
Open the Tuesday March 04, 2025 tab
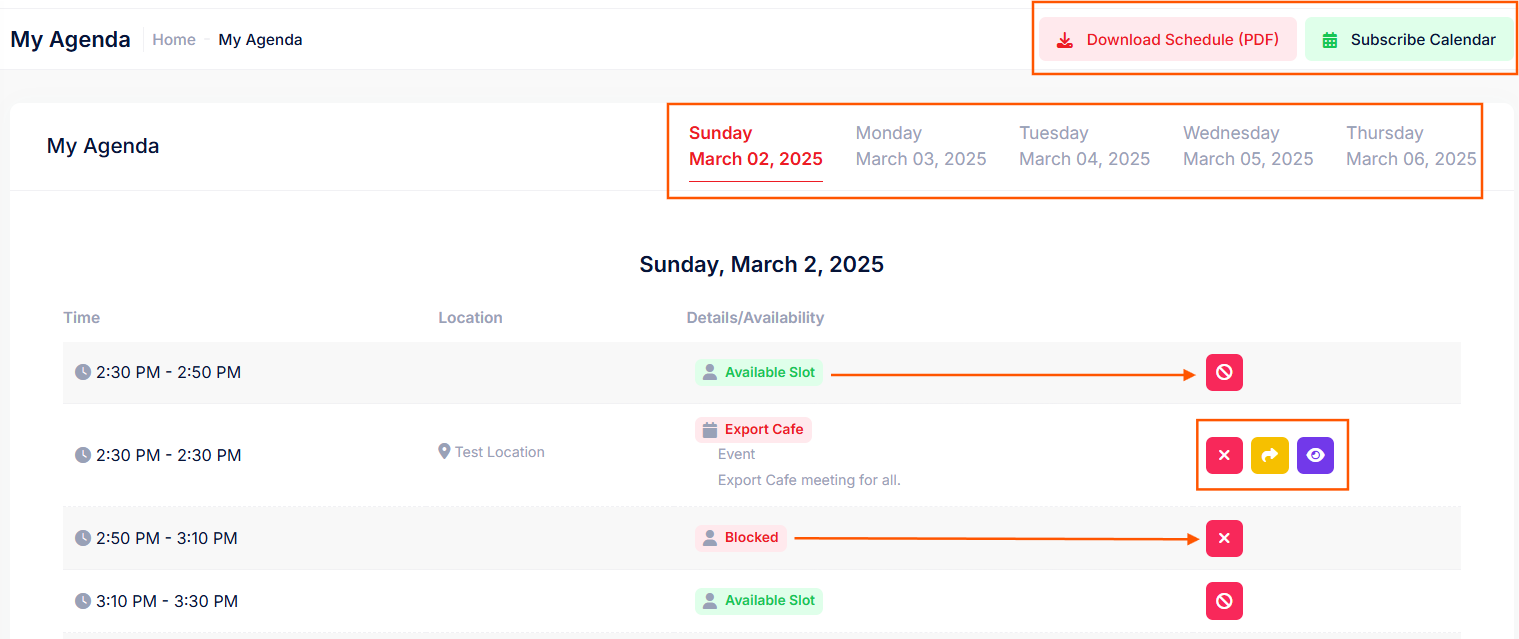click(1084, 146)
